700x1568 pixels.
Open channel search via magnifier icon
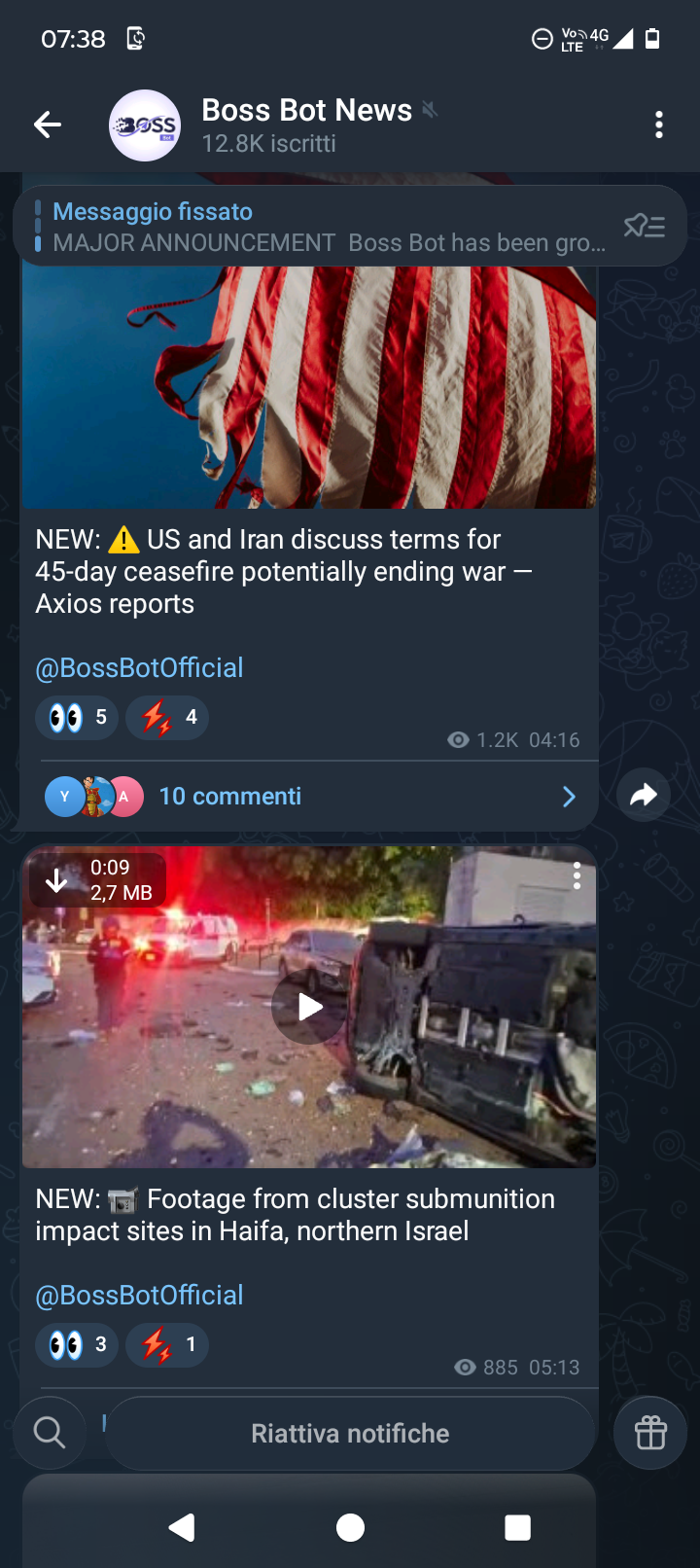[x=50, y=1433]
